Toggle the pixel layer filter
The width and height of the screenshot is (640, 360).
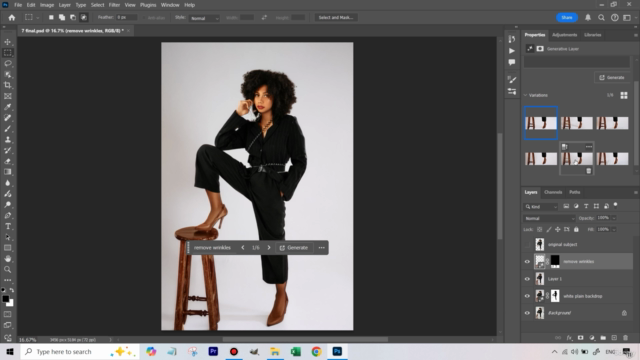point(566,207)
